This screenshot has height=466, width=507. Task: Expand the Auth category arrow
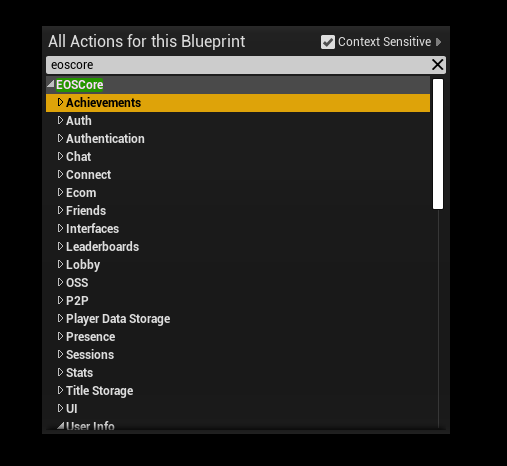(60, 120)
